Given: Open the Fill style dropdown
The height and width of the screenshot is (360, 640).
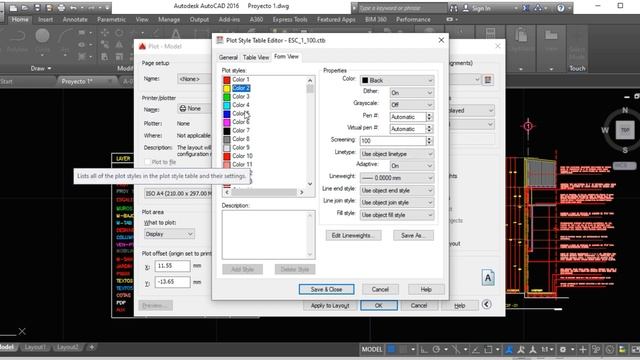Looking at the screenshot, I should (x=397, y=215).
